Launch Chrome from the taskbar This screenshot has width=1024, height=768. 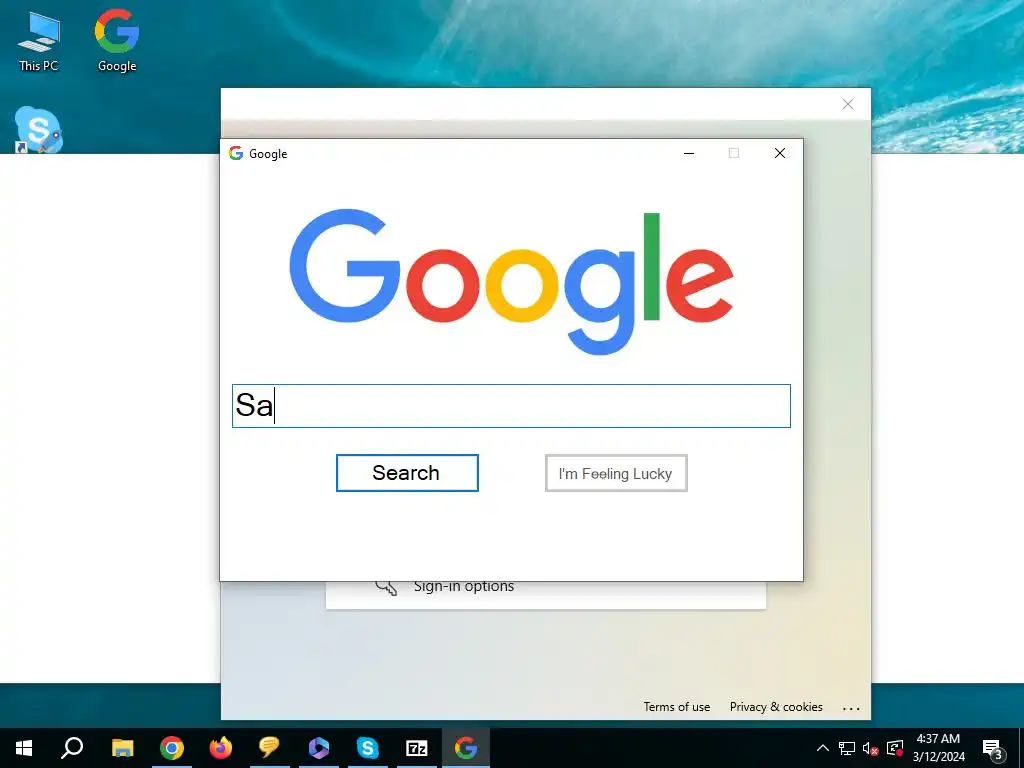[172, 748]
